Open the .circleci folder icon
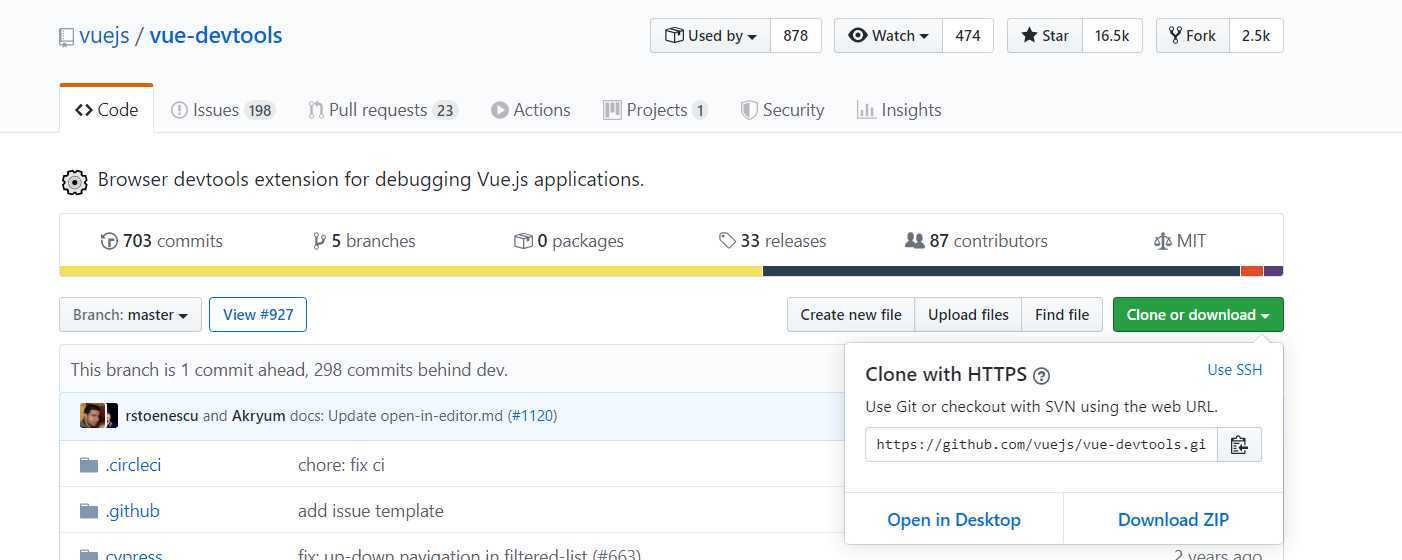This screenshot has width=1402, height=560. point(89,465)
